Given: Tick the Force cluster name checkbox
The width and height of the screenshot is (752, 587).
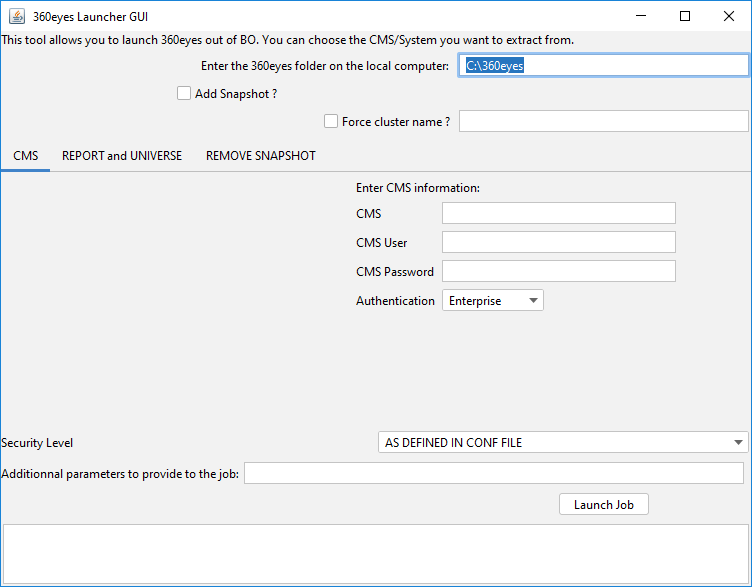Looking at the screenshot, I should [x=331, y=121].
